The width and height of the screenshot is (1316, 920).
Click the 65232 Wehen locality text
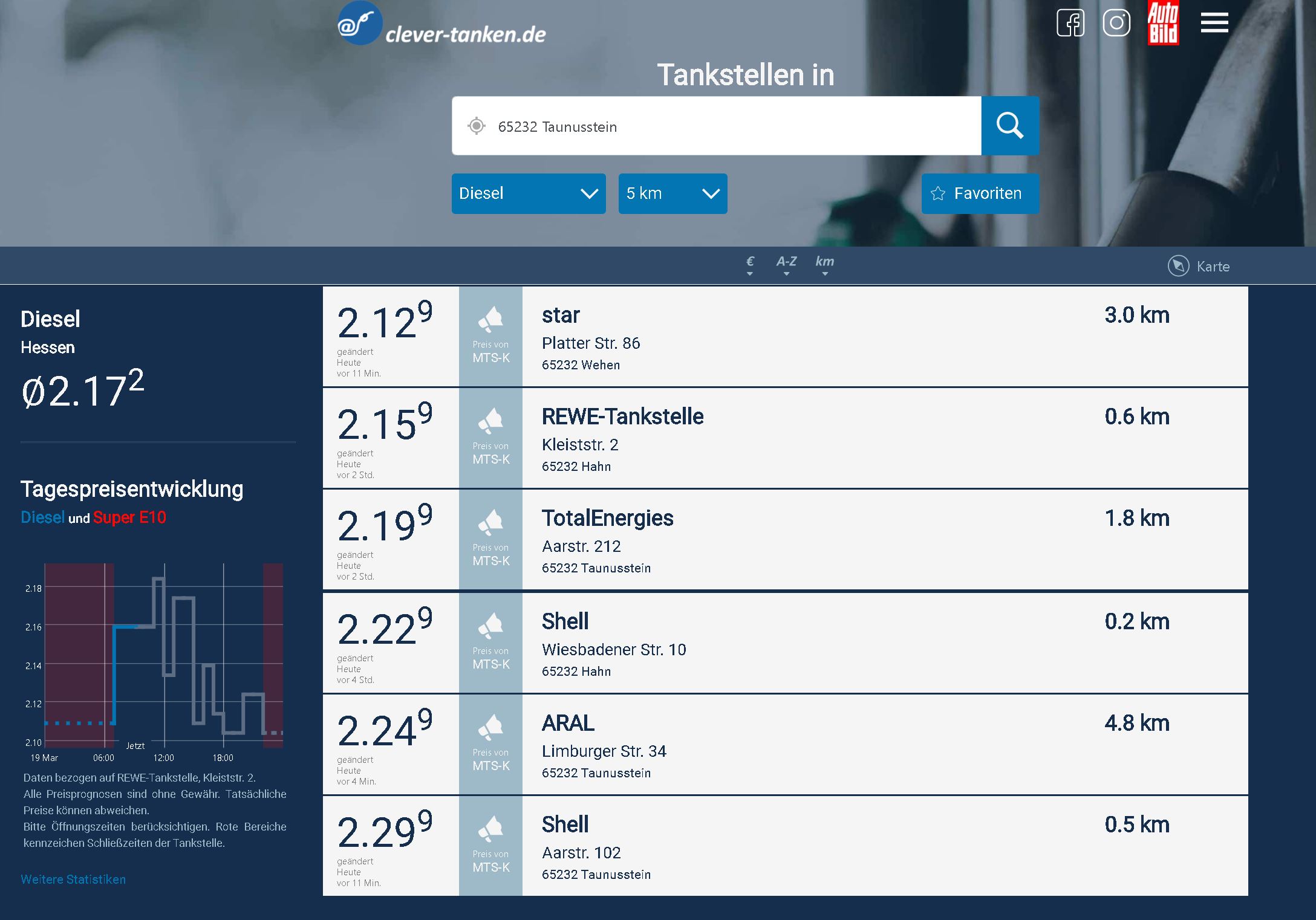coord(581,365)
